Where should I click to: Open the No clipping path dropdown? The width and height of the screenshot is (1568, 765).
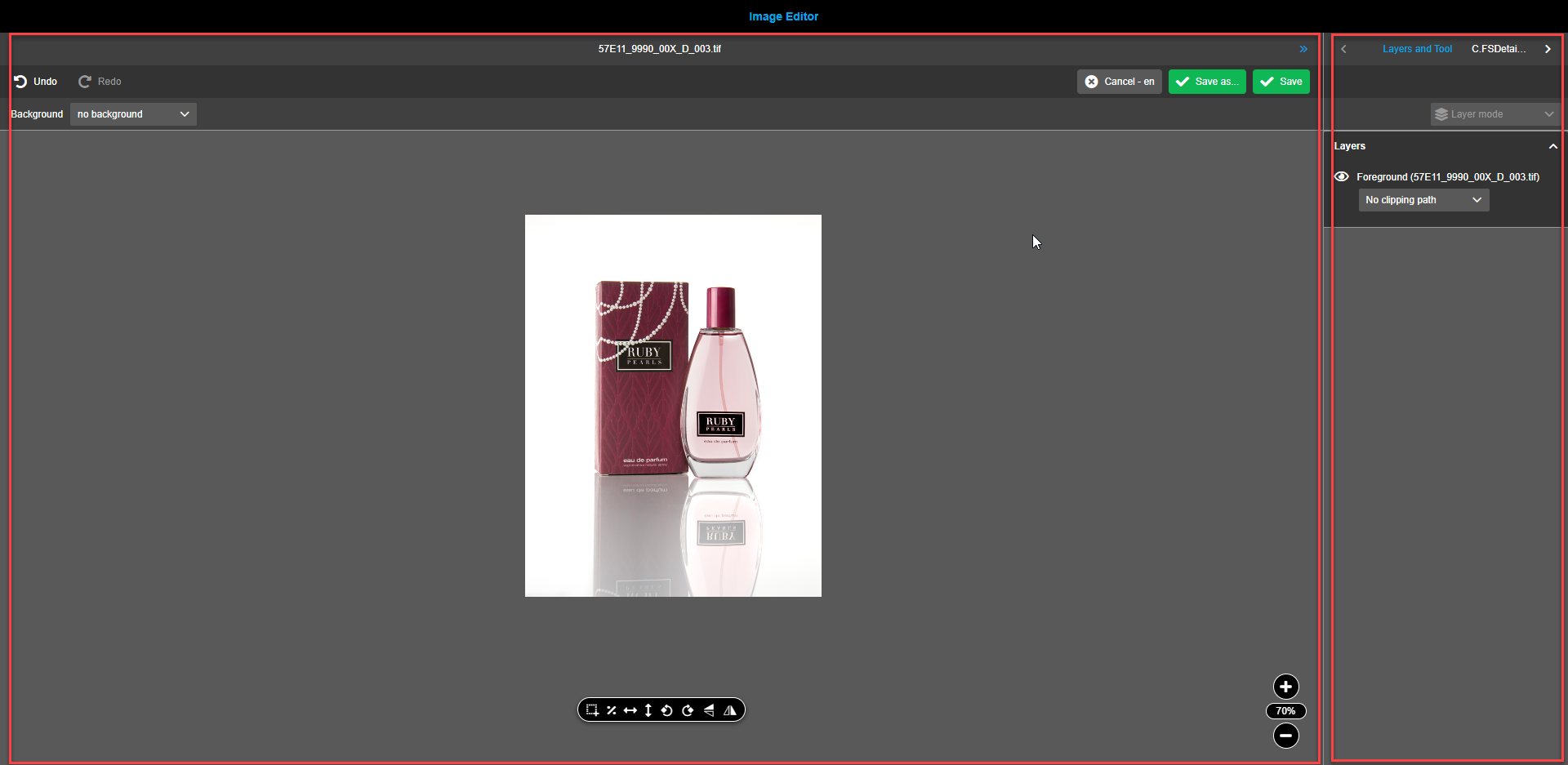point(1423,199)
